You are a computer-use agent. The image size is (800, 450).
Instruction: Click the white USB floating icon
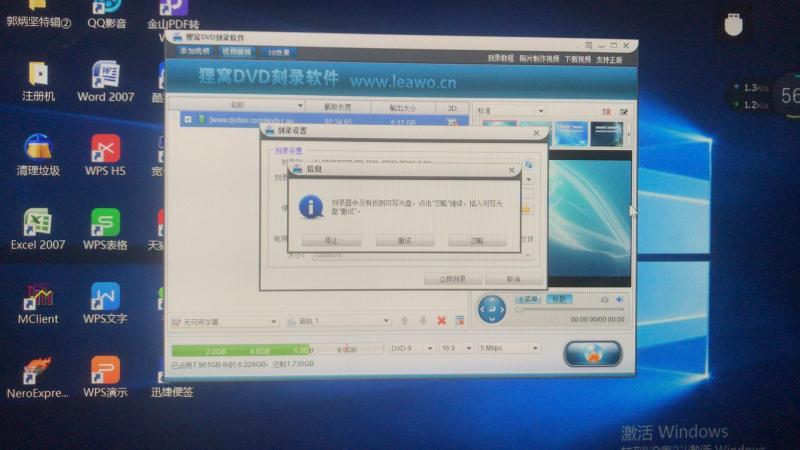[733, 23]
